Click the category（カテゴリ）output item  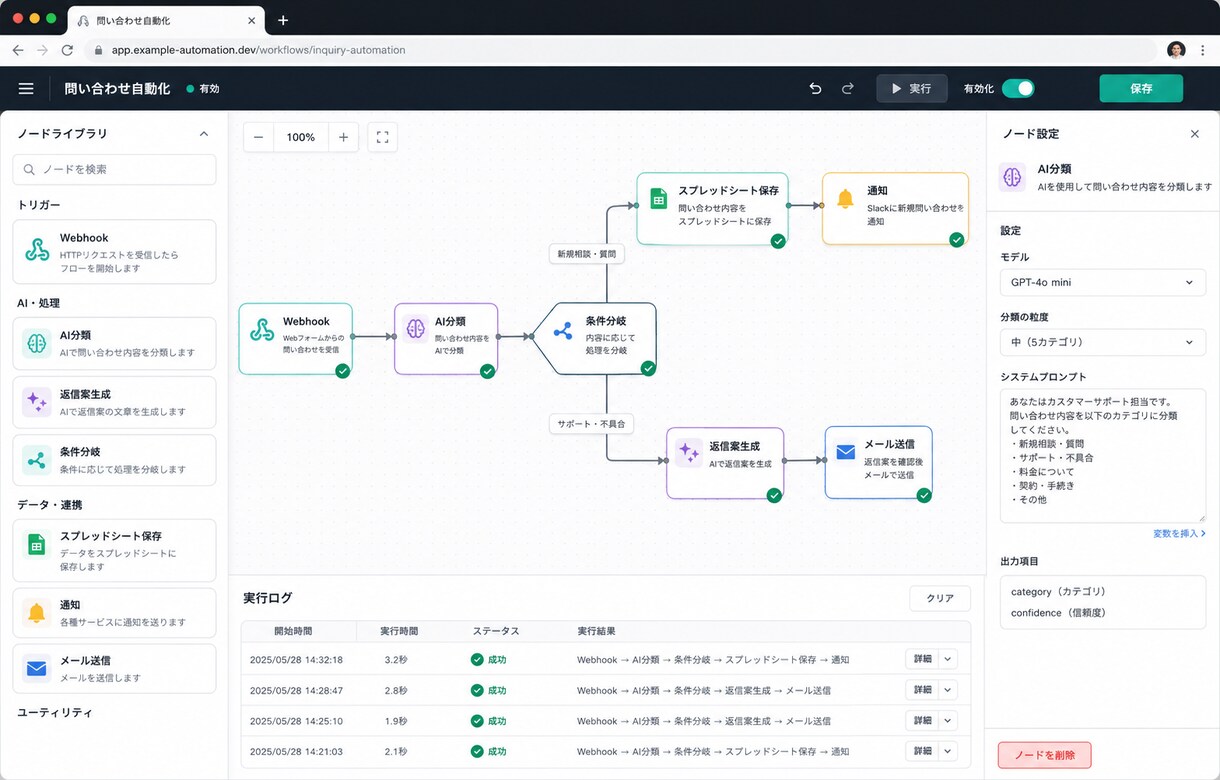click(1058, 592)
